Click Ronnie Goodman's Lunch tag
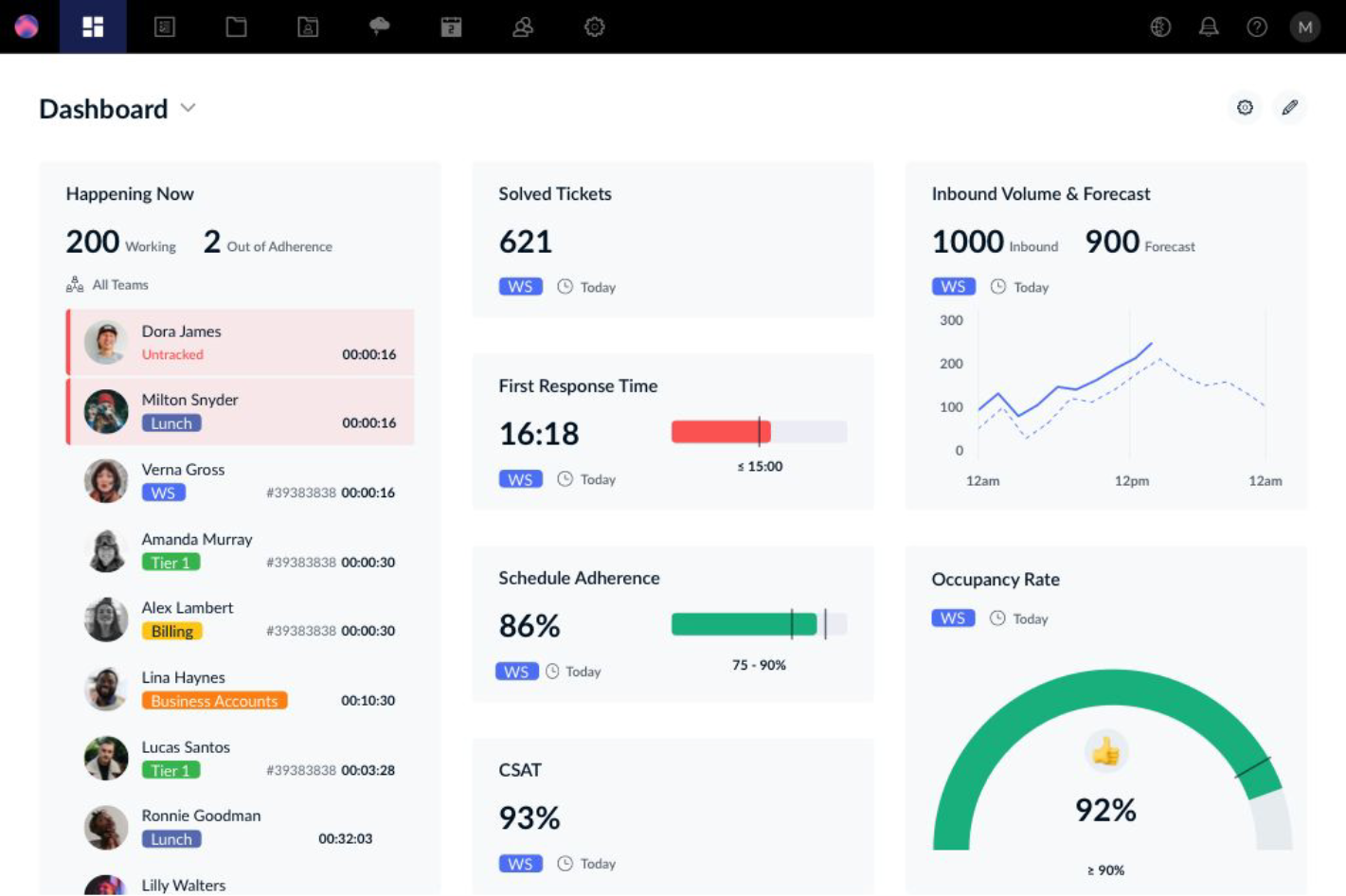 tap(171, 839)
